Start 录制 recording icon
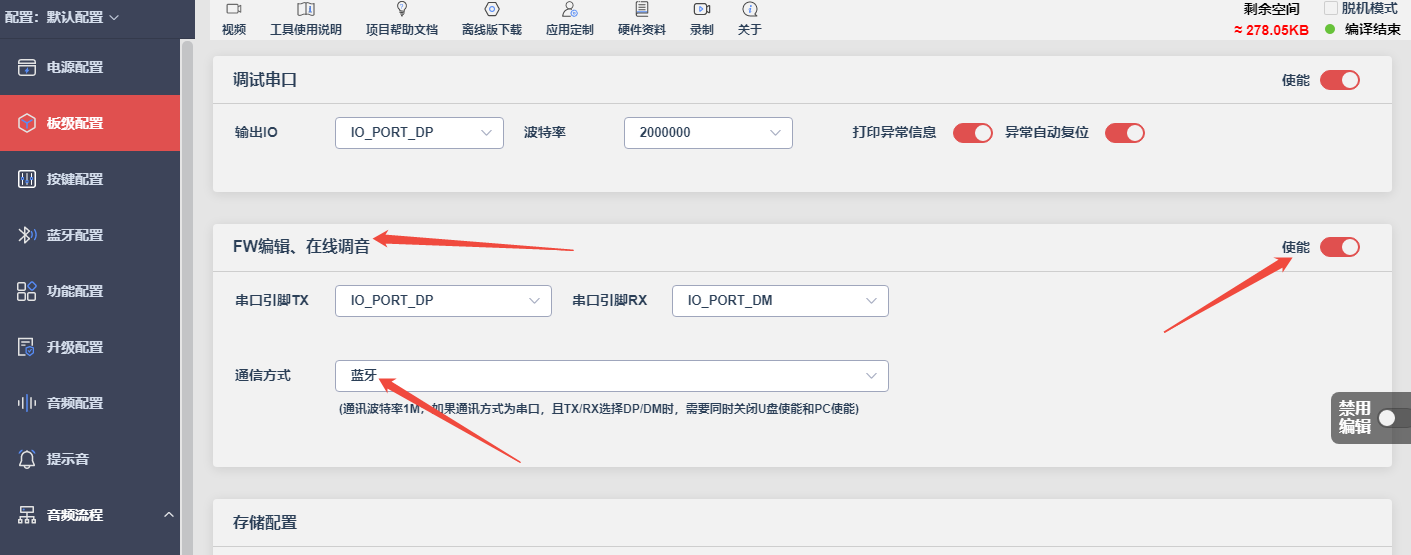 click(x=702, y=9)
